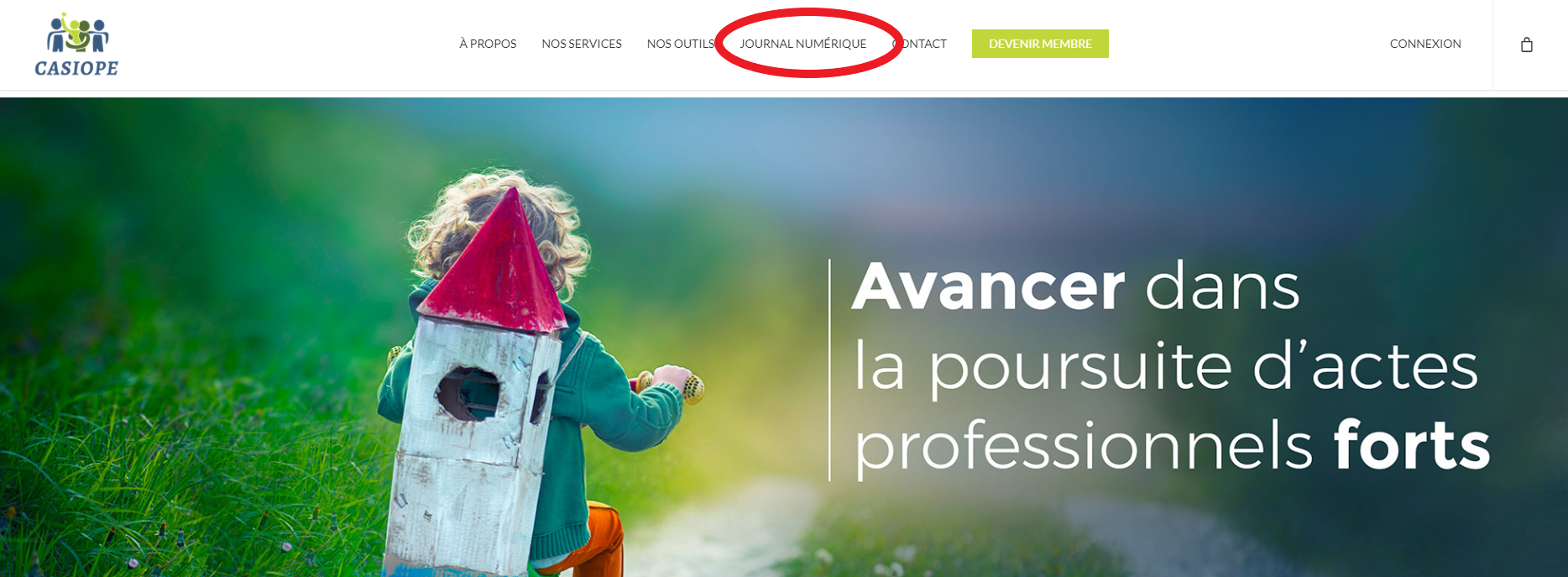The image size is (1568, 577).
Task: Click the word 'professionnels' in hero text
Action: click(x=1084, y=446)
